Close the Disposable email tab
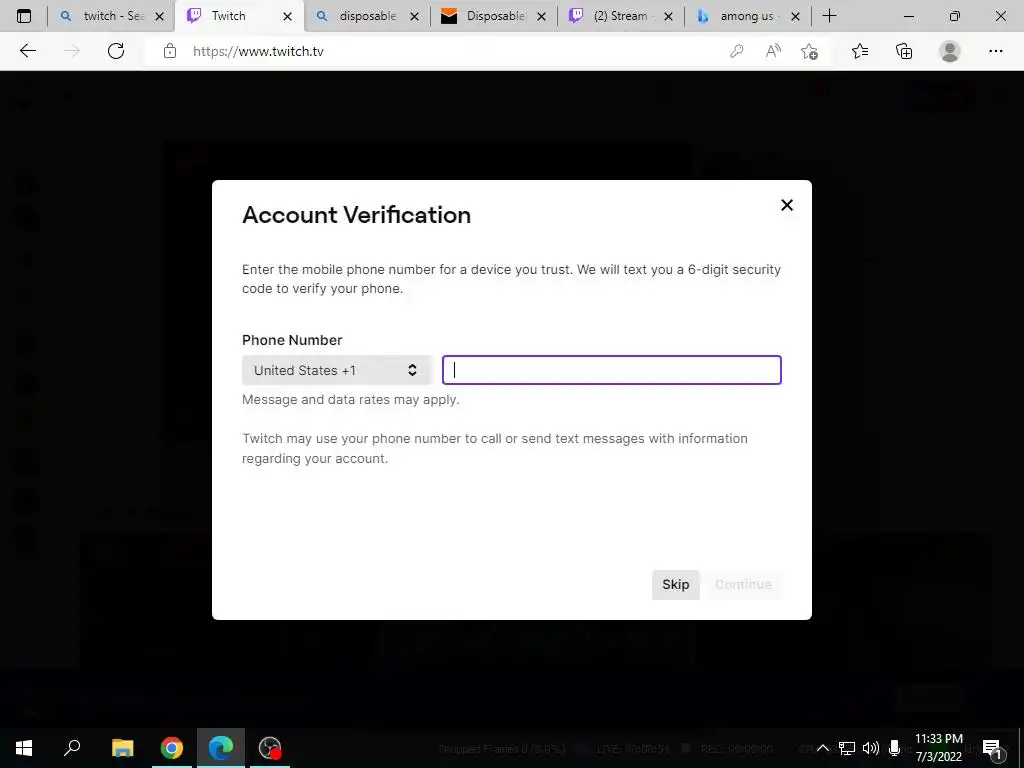The height and width of the screenshot is (768, 1024). tap(541, 17)
